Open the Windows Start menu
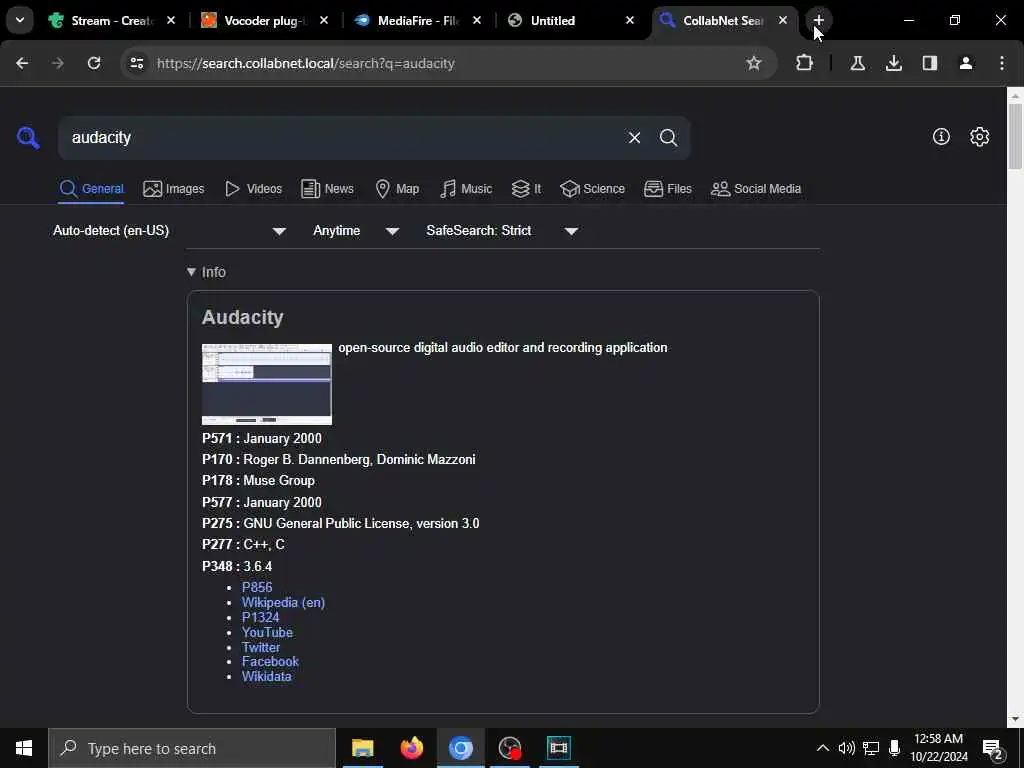 click(x=24, y=748)
